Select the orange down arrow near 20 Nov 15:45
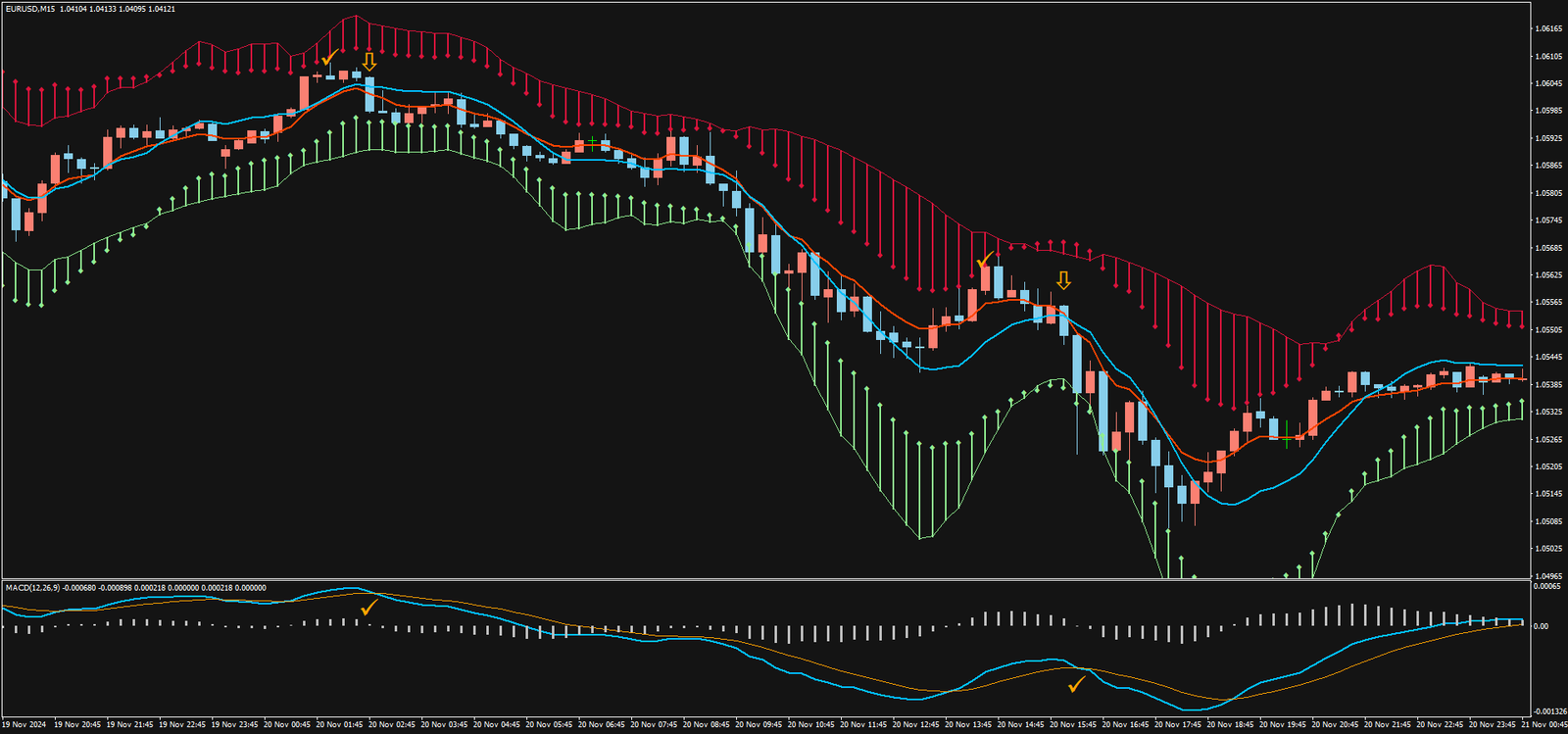Screen dimensions: 1568x734 click(1063, 281)
